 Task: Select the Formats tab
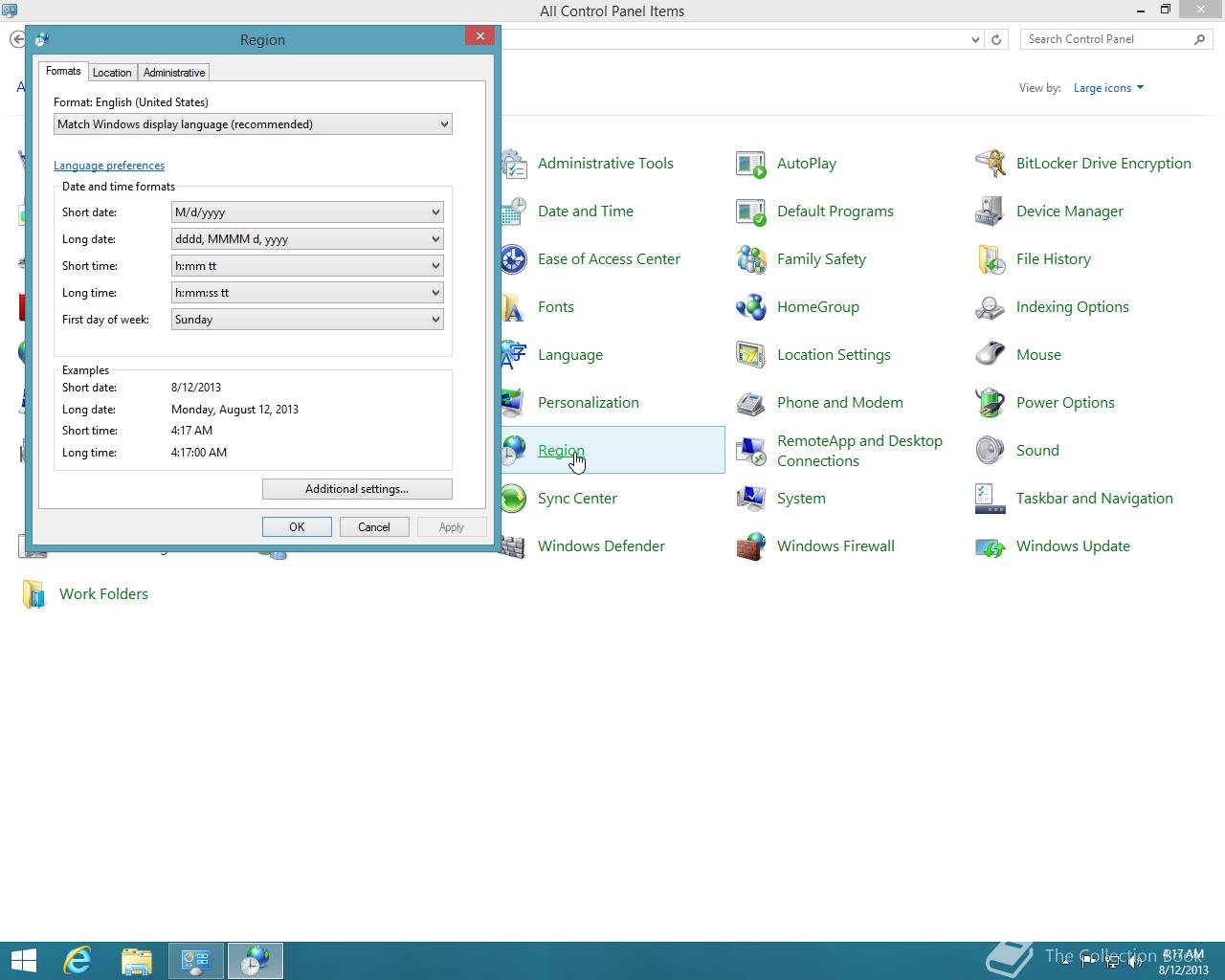click(x=63, y=72)
